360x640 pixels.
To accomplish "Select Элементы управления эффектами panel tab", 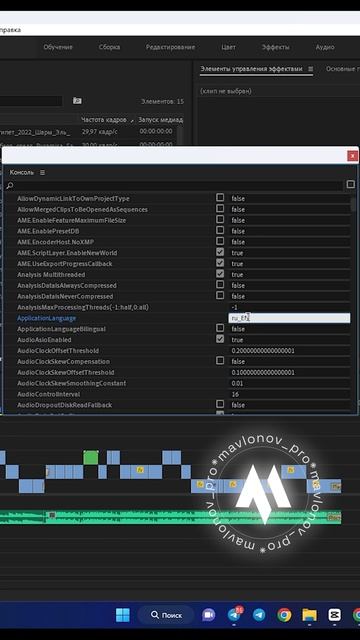I will point(251,69).
